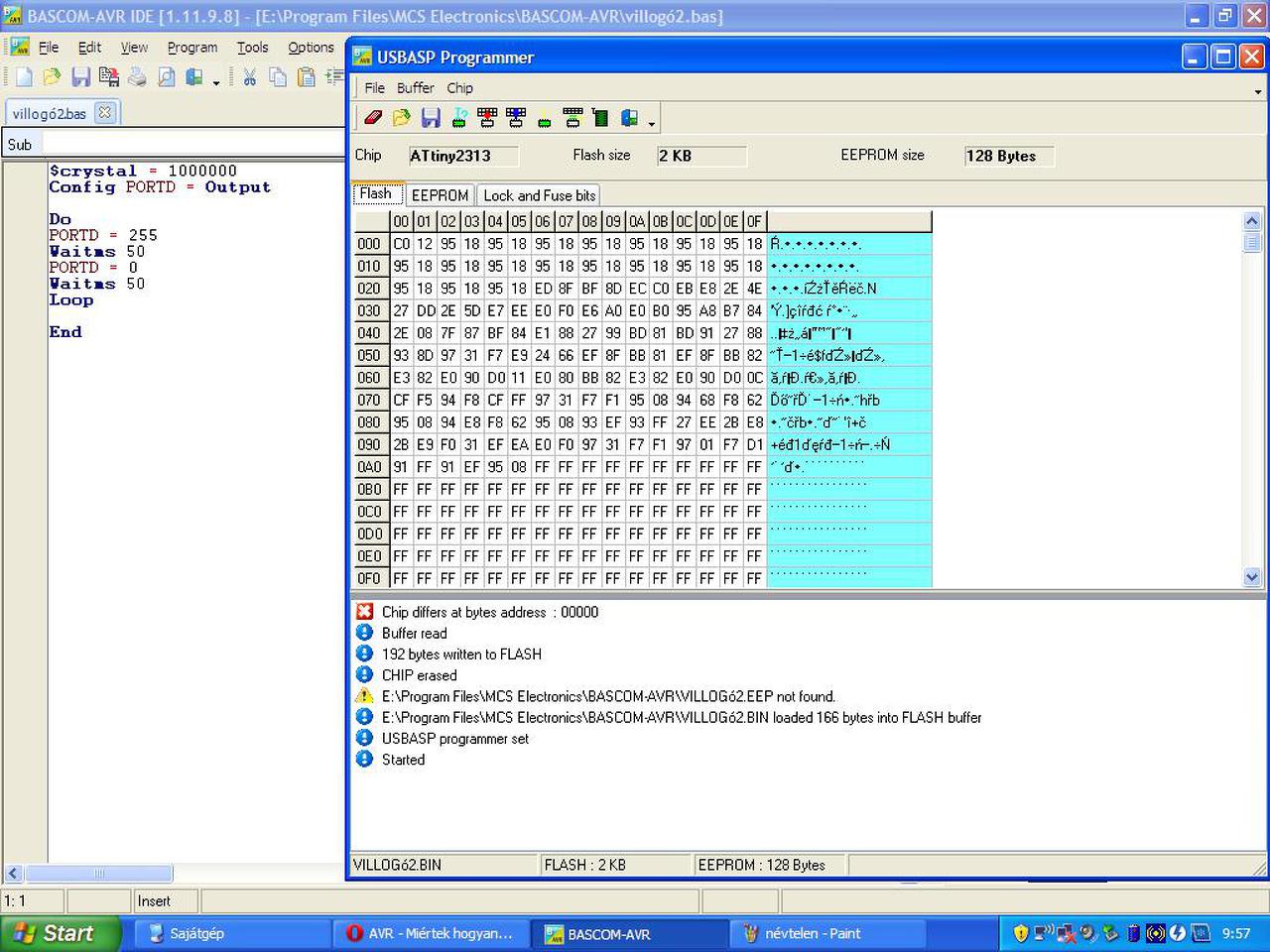Click the security shield tray icon
This screenshot has width=1270, height=952.
1021,933
